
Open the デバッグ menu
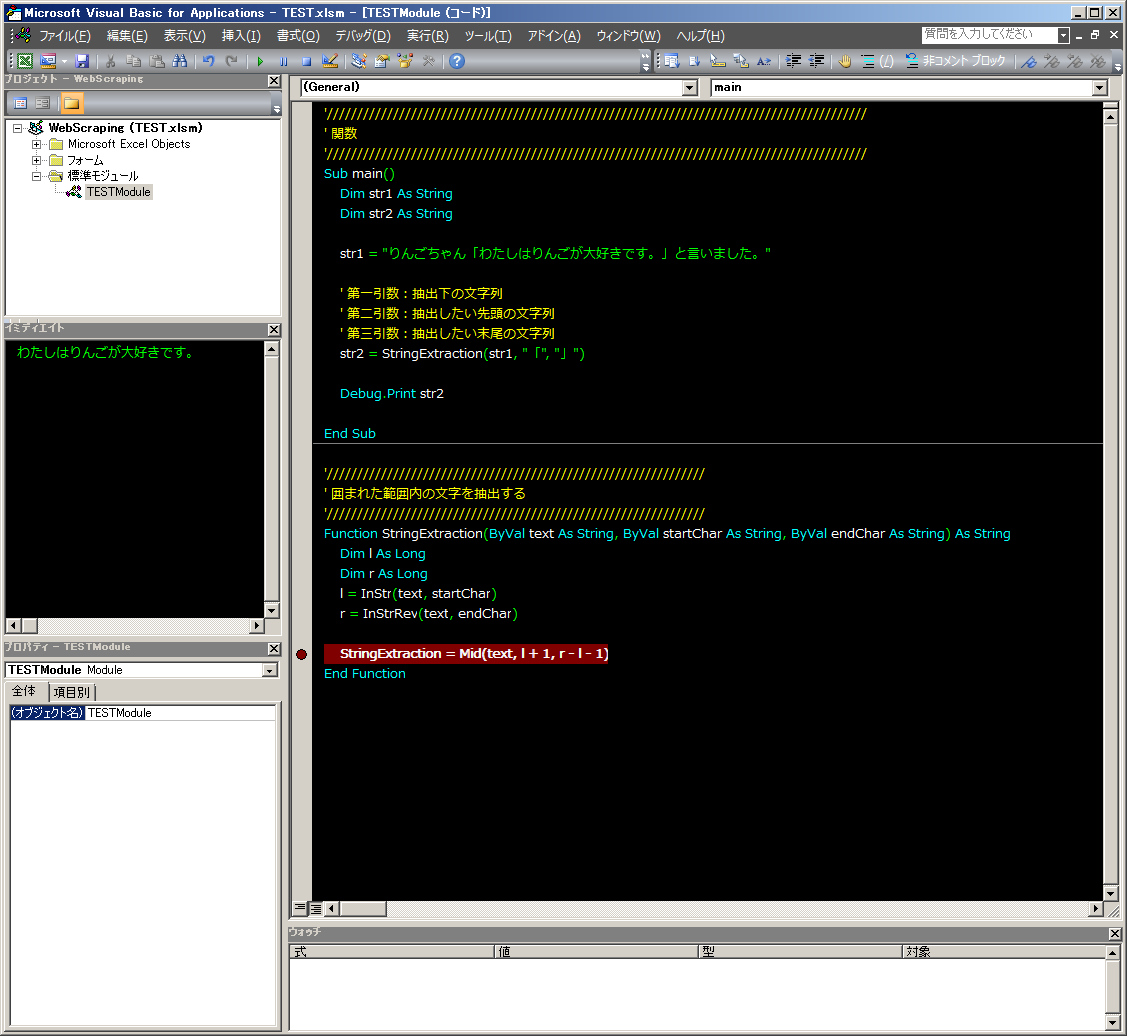tap(362, 36)
